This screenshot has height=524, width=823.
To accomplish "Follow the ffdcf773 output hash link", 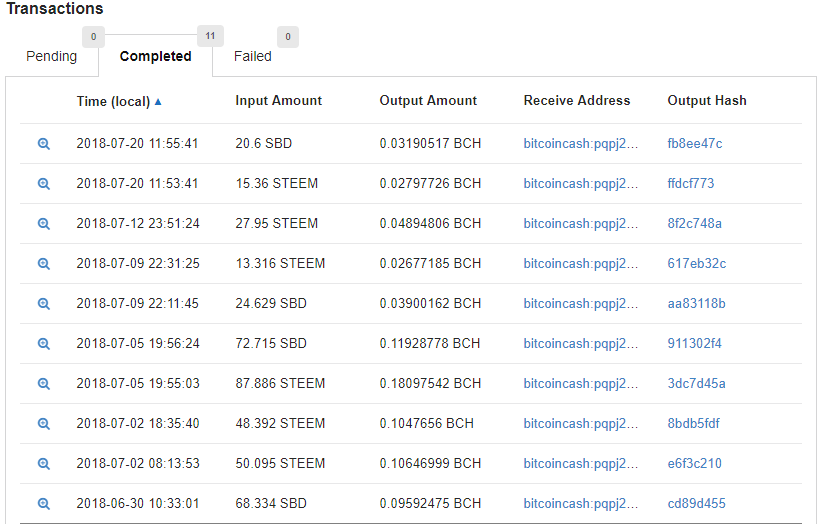I will pyautogui.click(x=691, y=183).
